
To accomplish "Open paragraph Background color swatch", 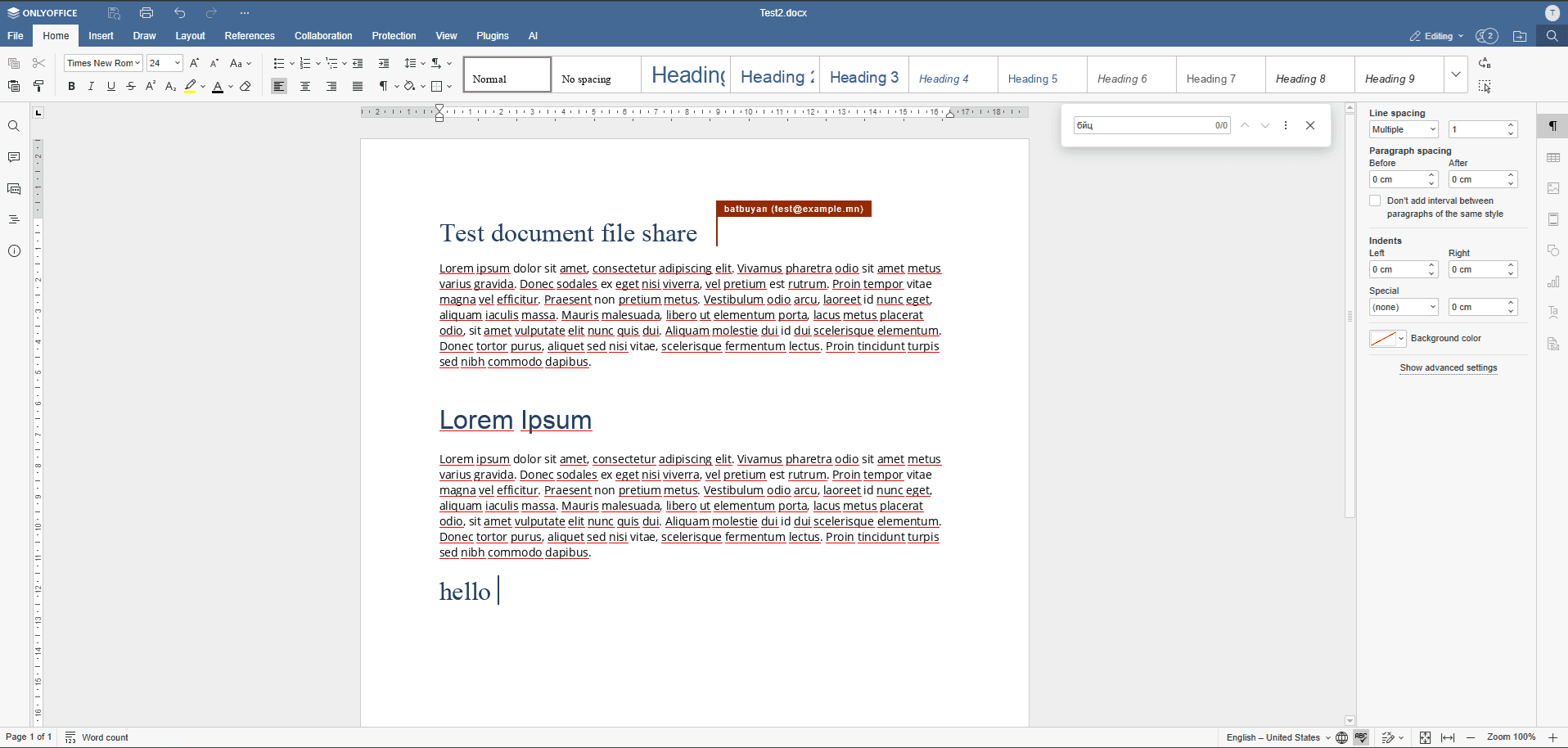I will click(1387, 339).
